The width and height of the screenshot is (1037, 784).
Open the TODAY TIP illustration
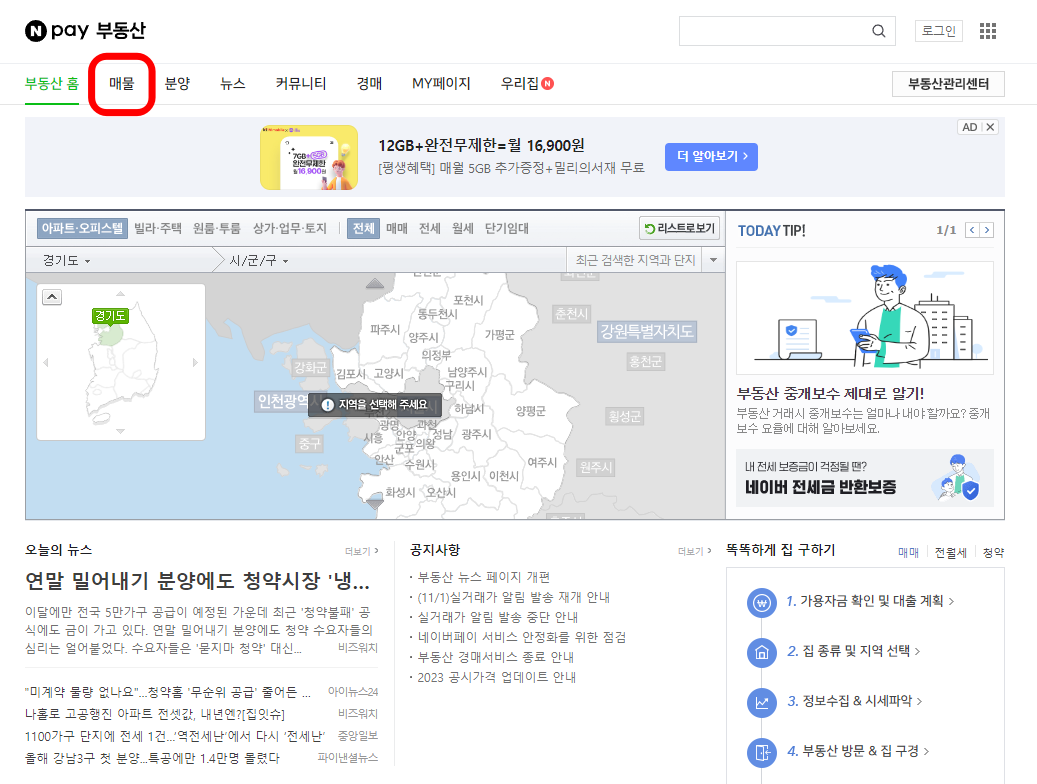[x=864, y=318]
